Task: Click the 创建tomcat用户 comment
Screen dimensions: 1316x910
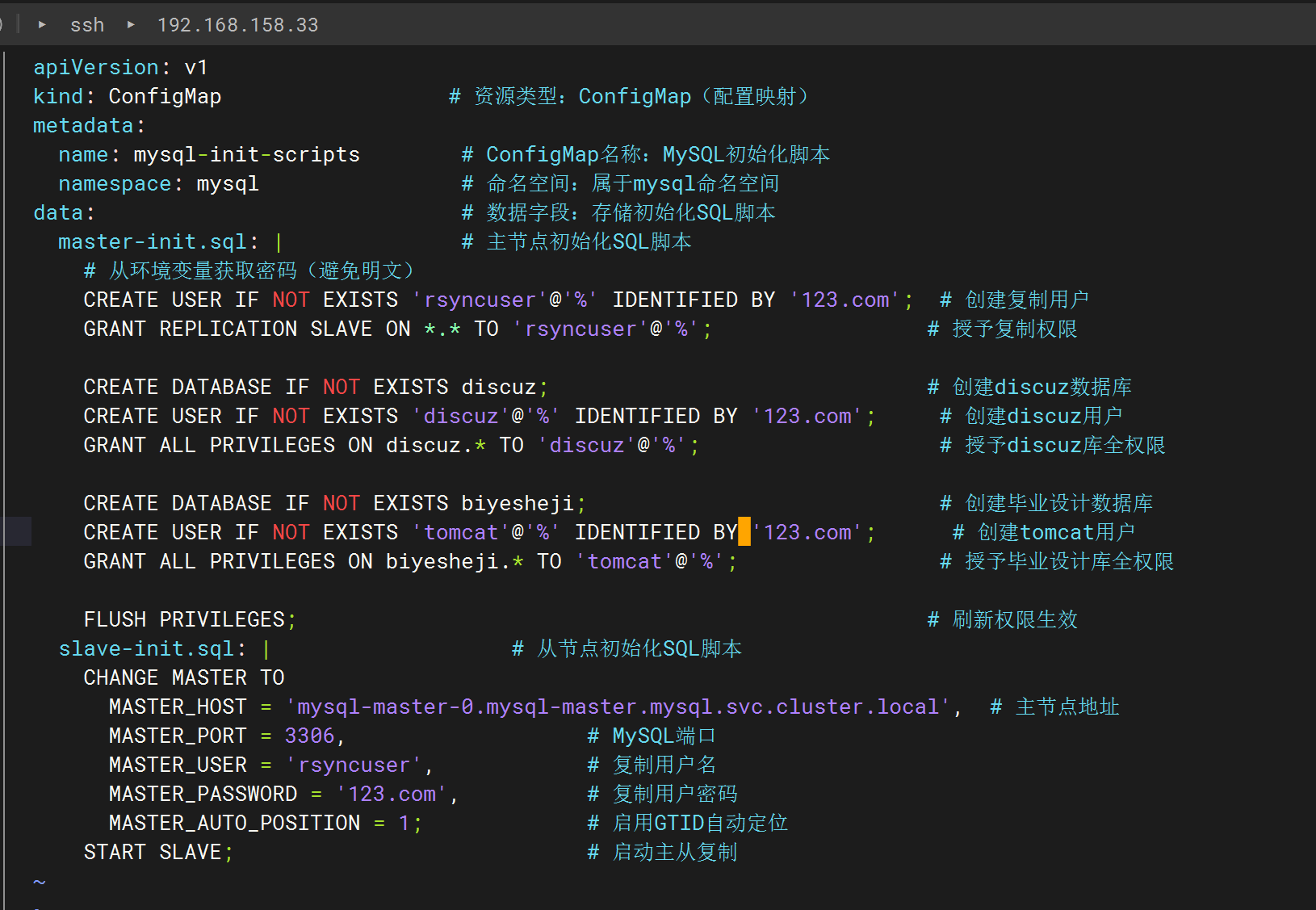Action: point(1044,532)
